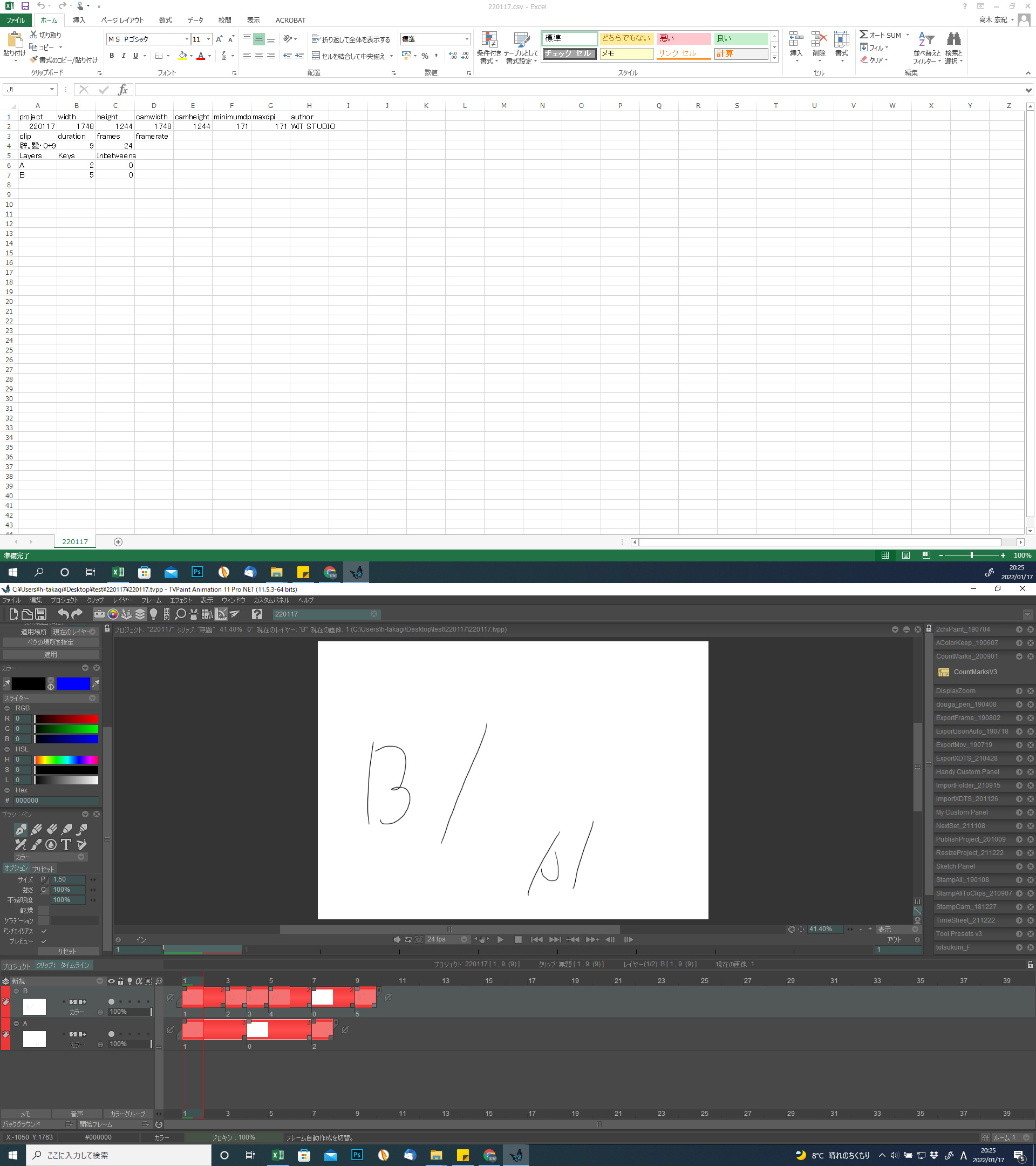1036x1166 pixels.
Task: Click the fx Insert Function icon in Excel
Action: (x=122, y=90)
